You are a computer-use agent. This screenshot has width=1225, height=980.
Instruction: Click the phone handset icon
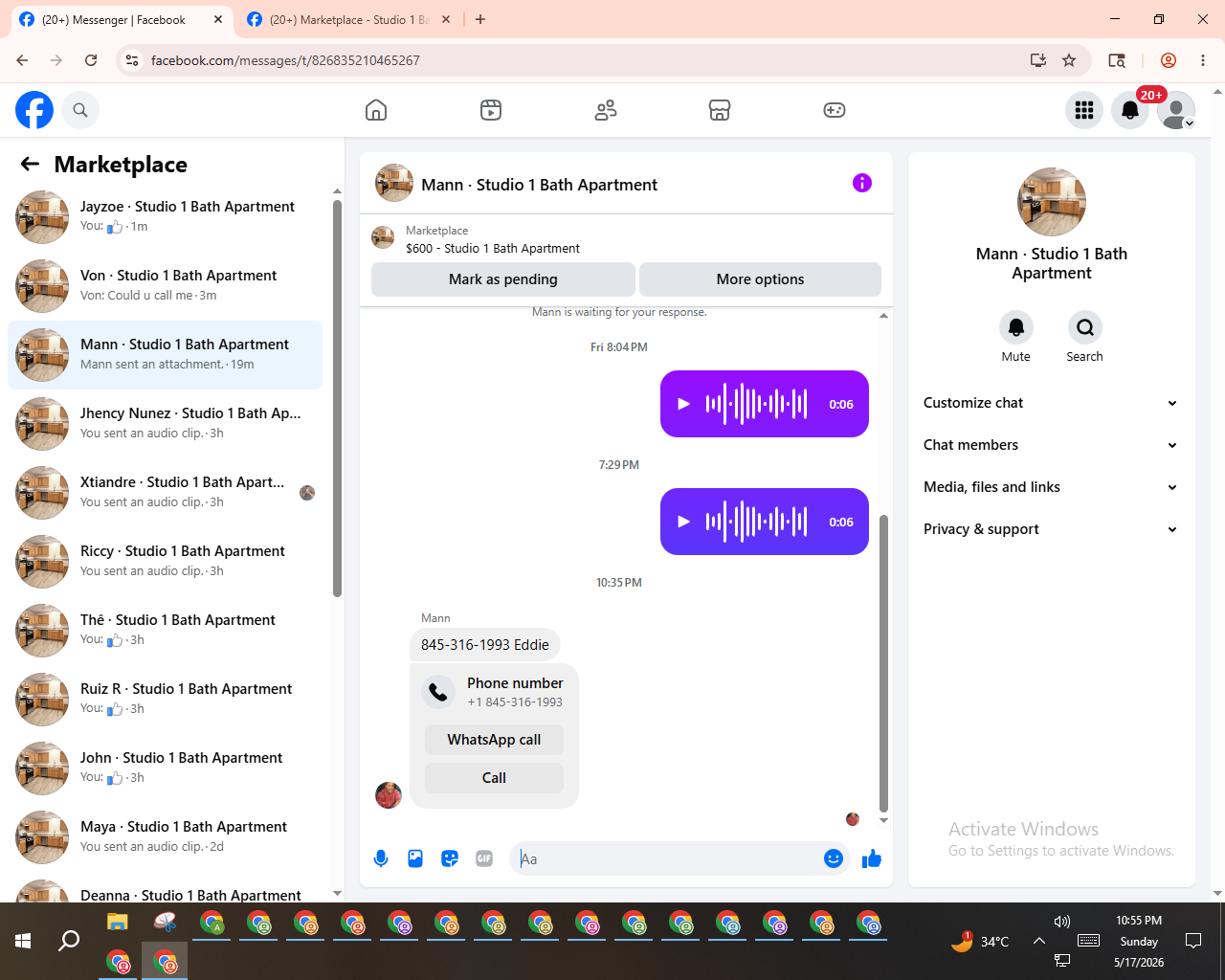[x=438, y=692]
